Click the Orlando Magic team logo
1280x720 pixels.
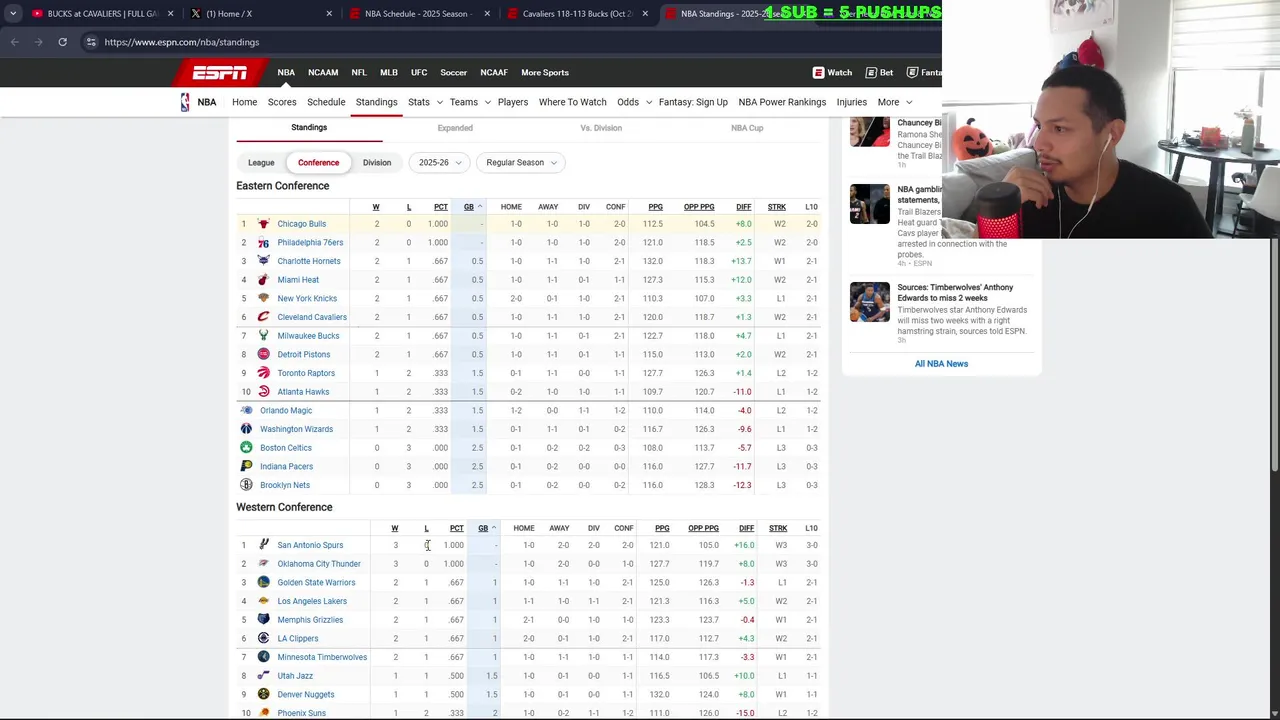pos(246,410)
